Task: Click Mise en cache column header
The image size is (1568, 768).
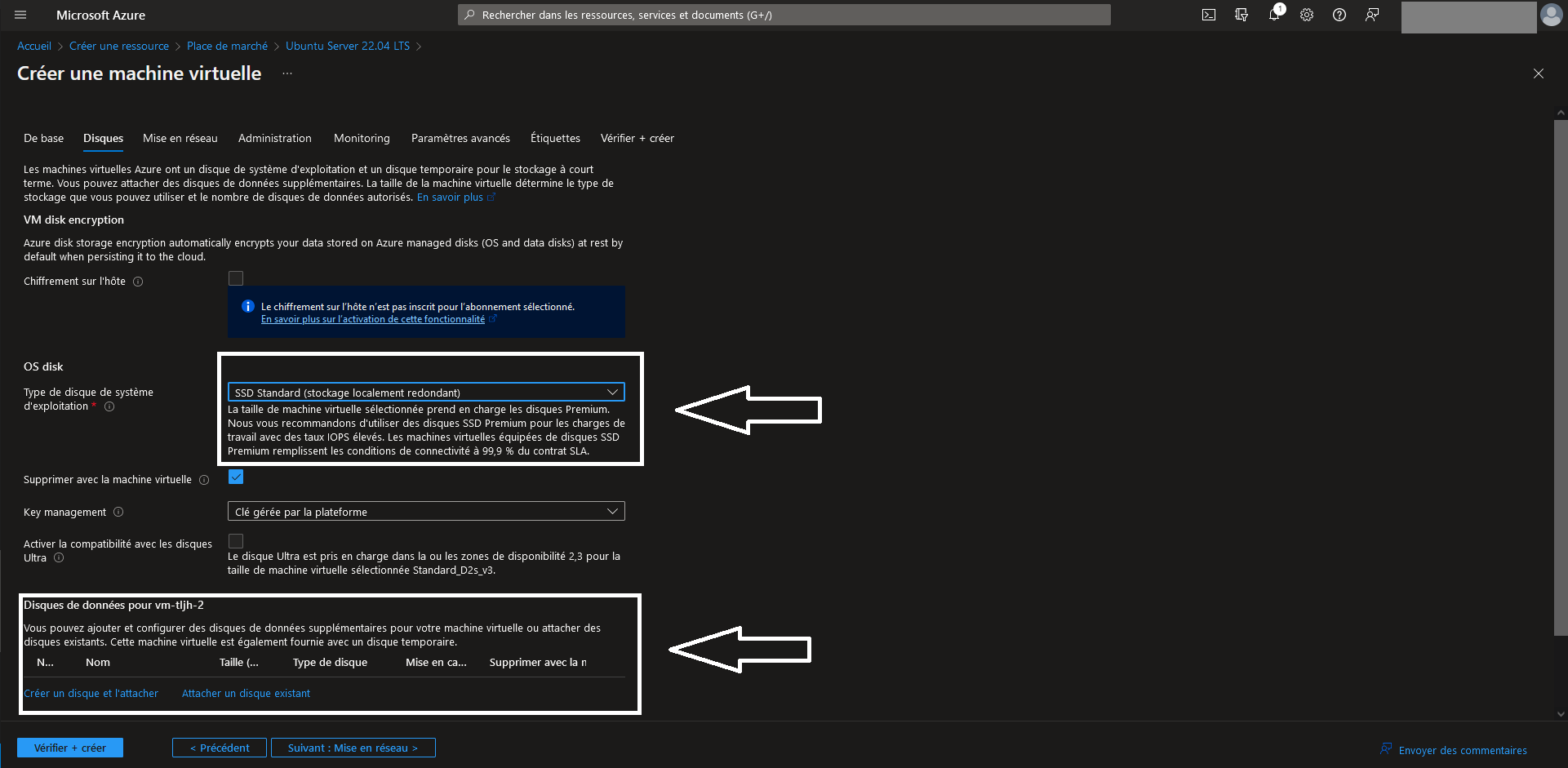Action: (x=436, y=662)
